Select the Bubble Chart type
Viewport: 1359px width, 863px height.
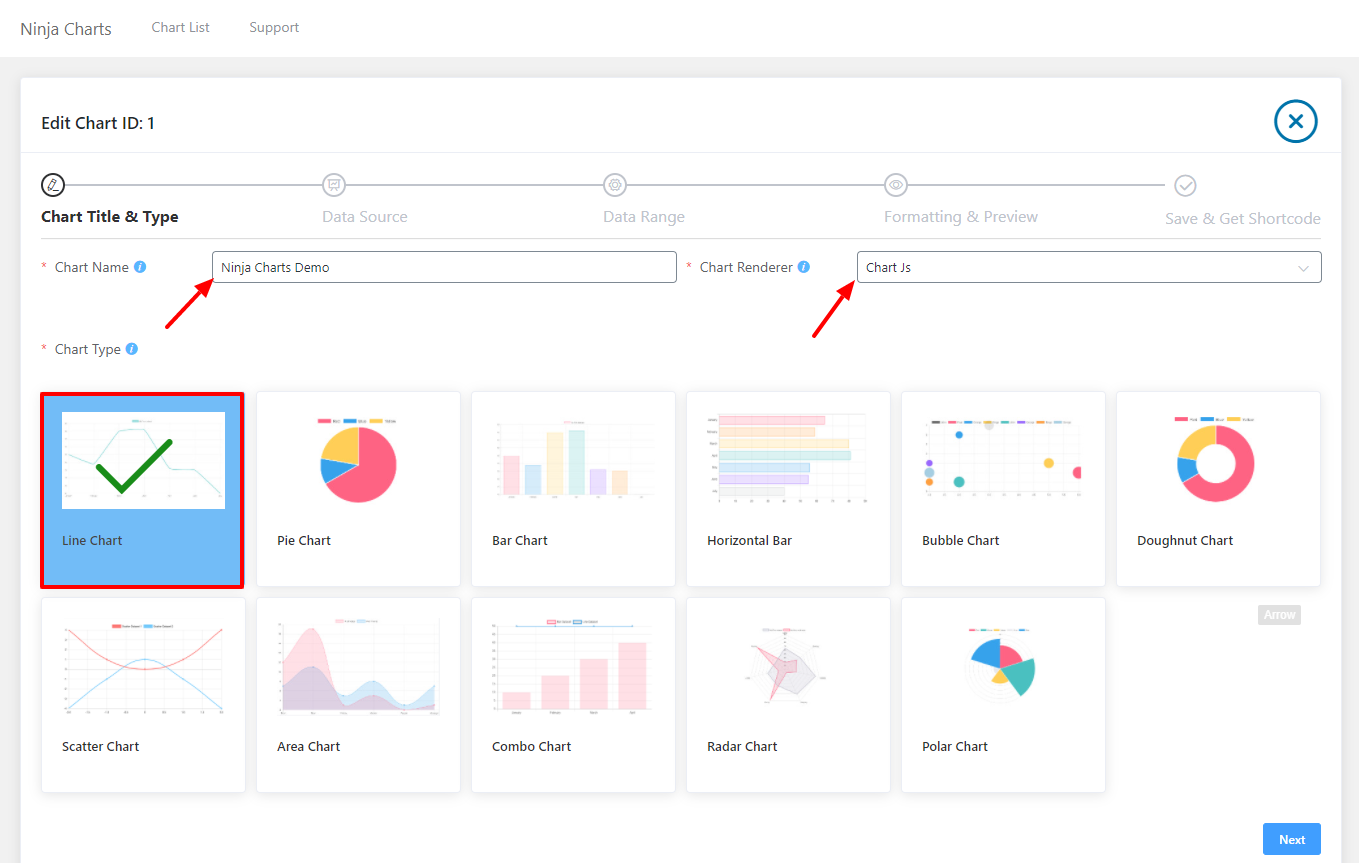pos(1002,489)
